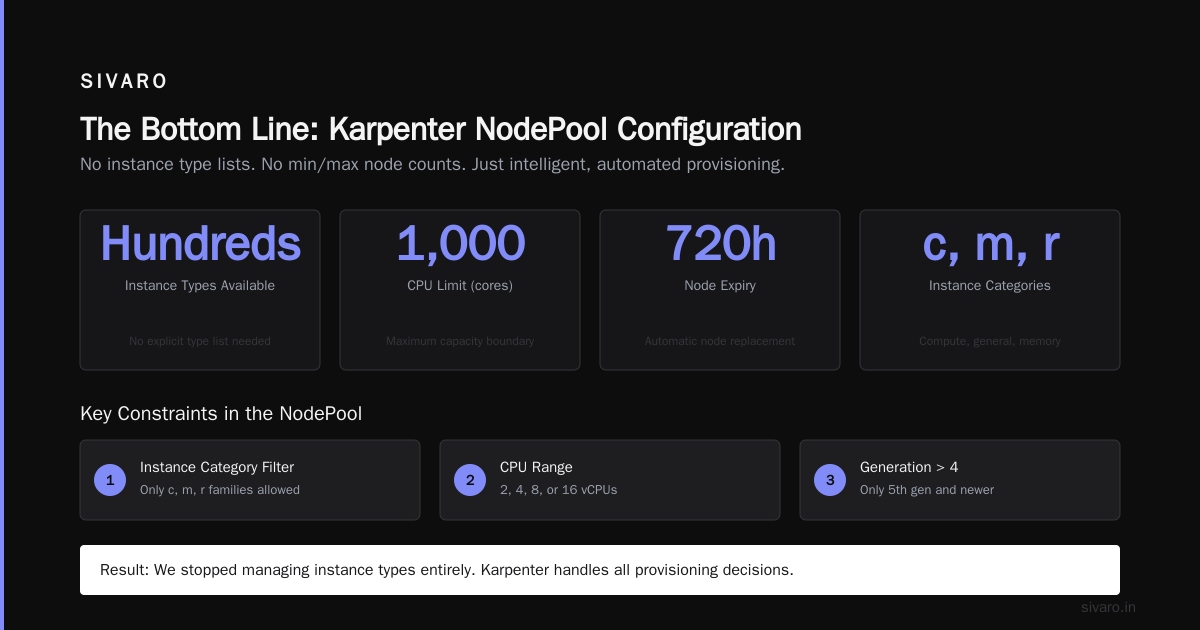Select the c, m, r Instance Categories card
The width and height of the screenshot is (1200, 630).
click(990, 290)
